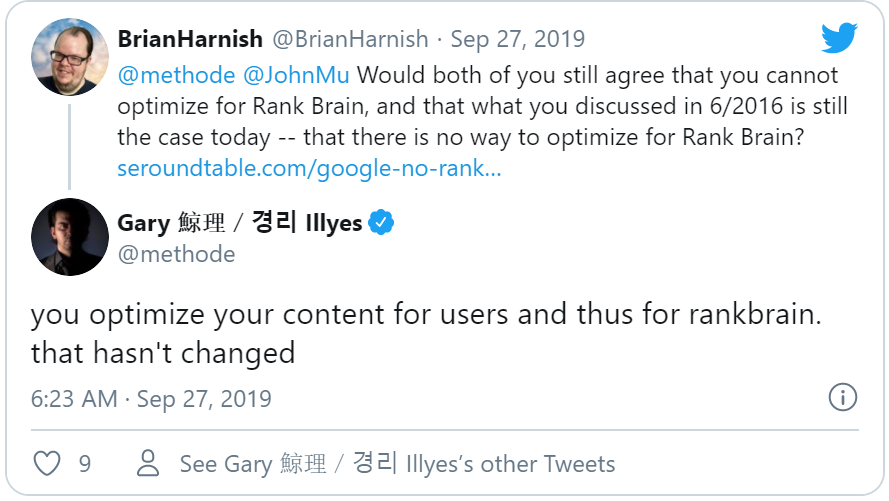Click the Twitter bird logo
The height and width of the screenshot is (501, 889).
(x=839, y=39)
